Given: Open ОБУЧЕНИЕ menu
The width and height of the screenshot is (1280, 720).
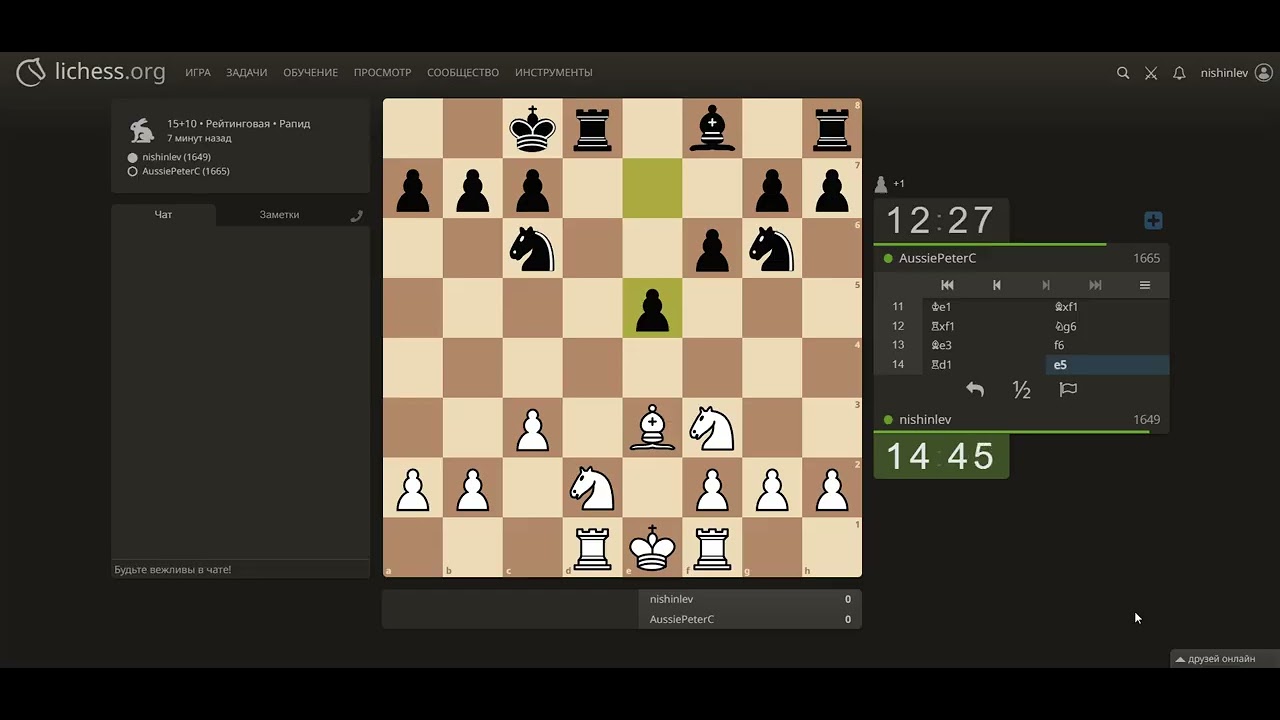Looking at the screenshot, I should click(x=310, y=73).
